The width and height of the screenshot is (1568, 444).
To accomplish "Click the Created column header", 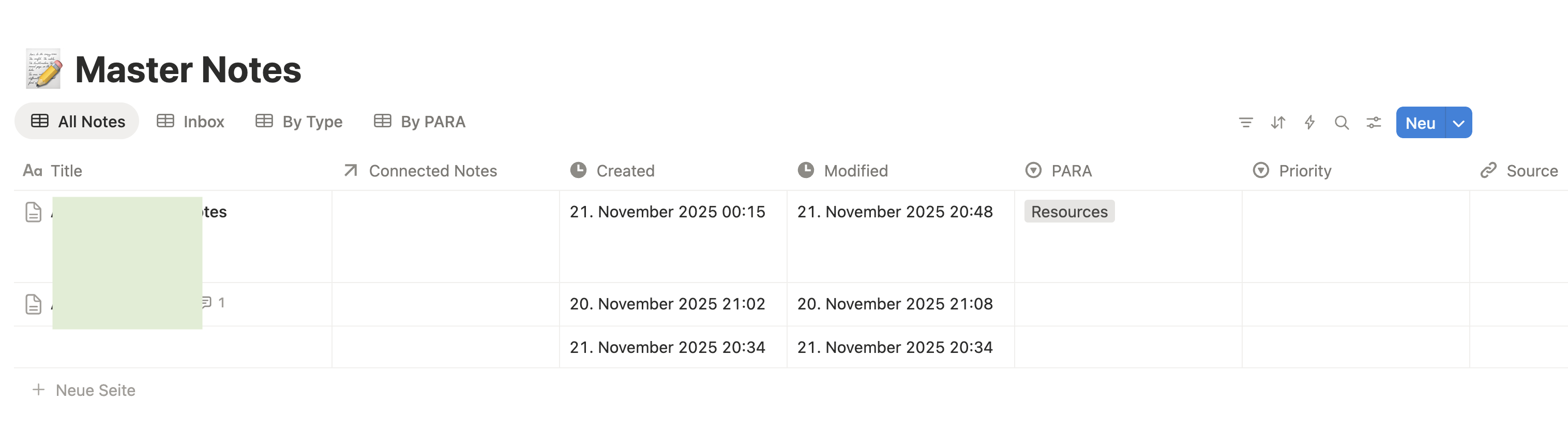I will click(x=625, y=171).
